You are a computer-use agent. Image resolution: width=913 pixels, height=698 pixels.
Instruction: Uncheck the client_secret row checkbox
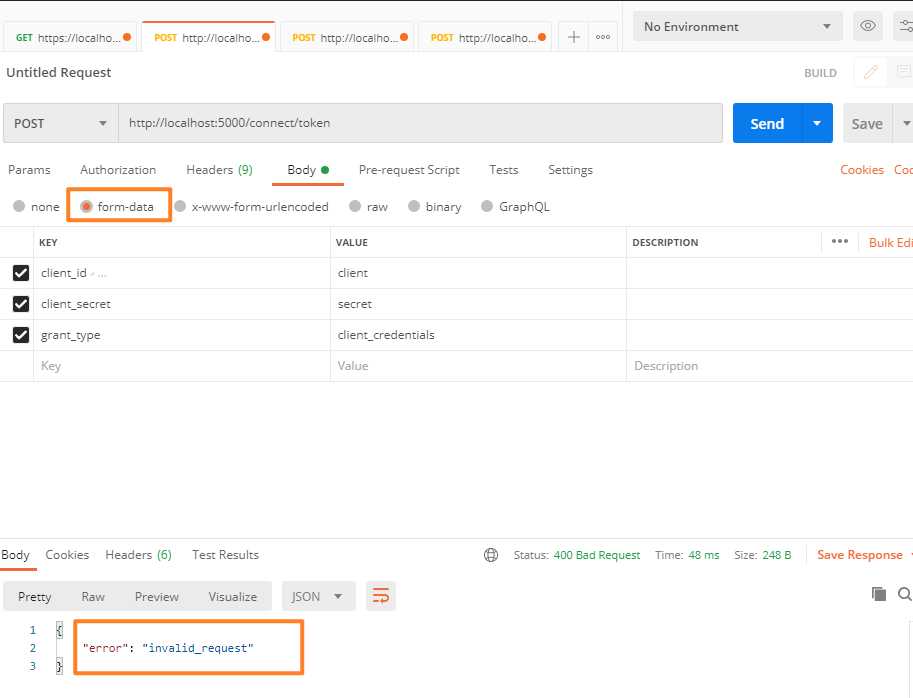21,304
